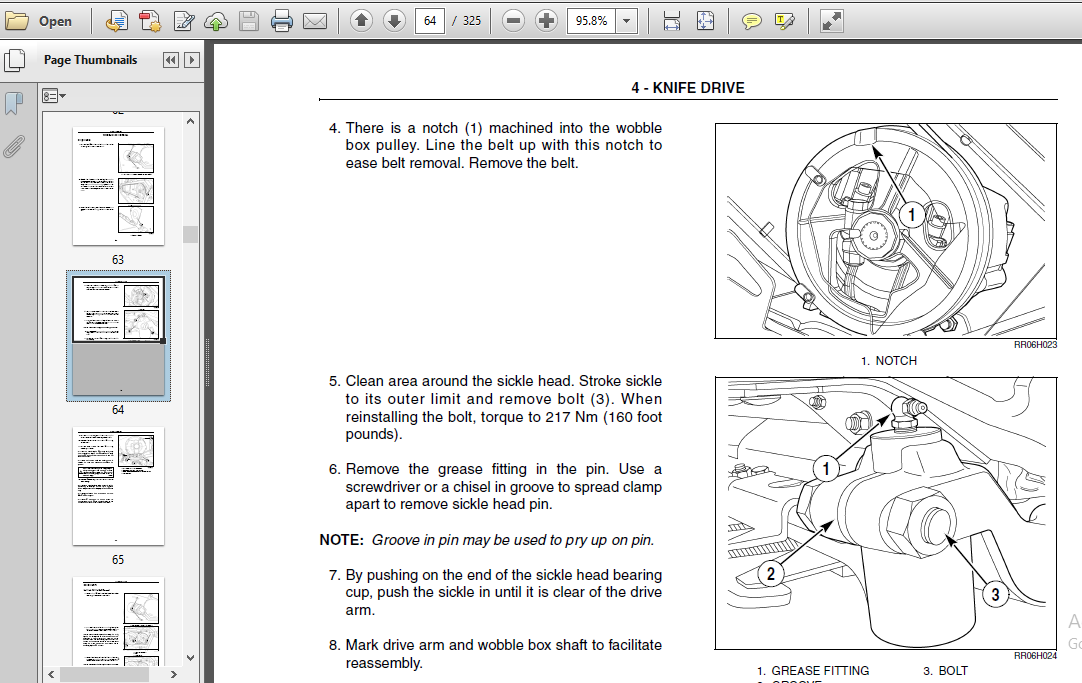Open the Attachments paperclip panel
This screenshot has width=1082, height=683.
point(14,146)
